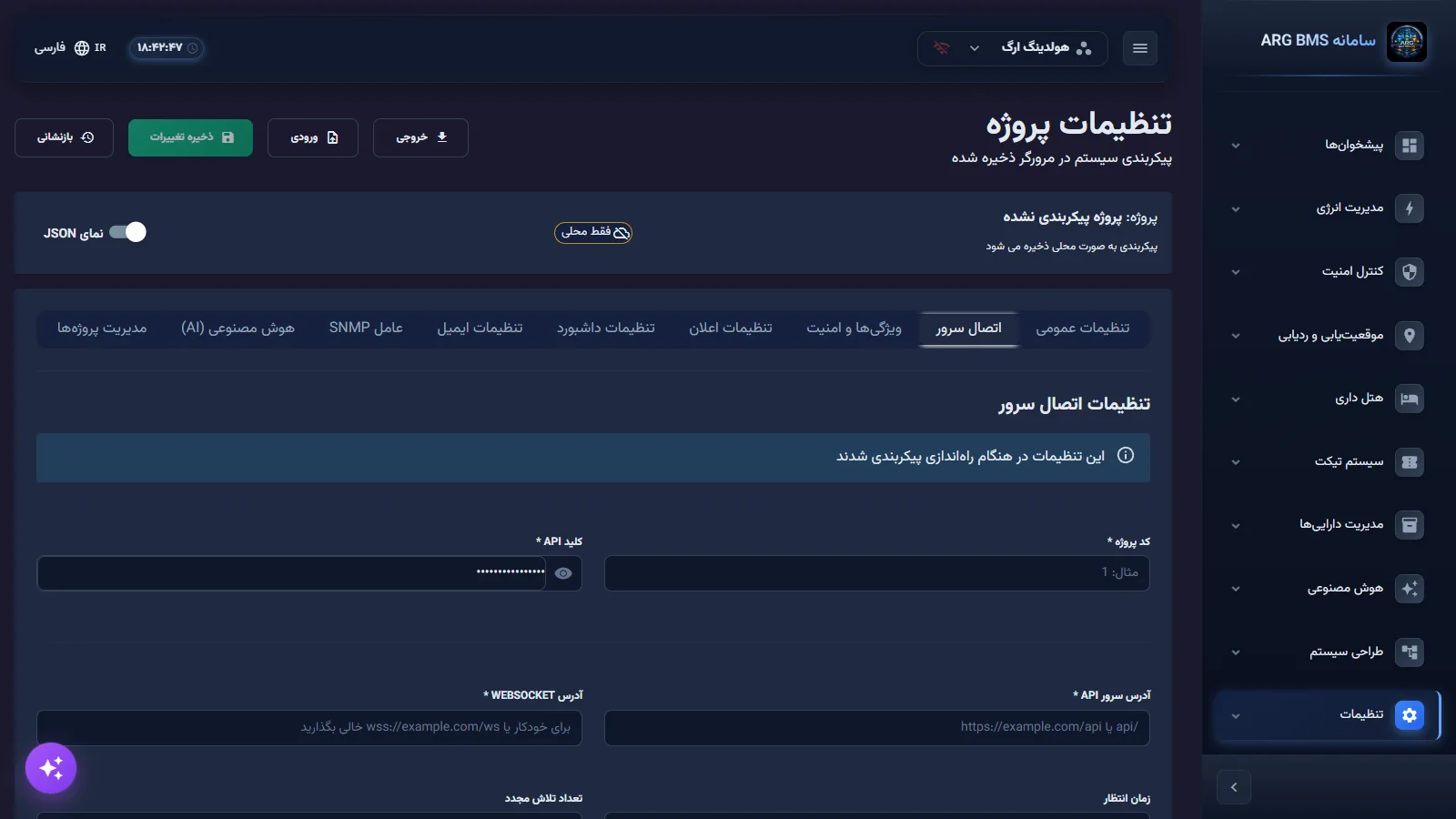Image resolution: width=1456 pixels, height=819 pixels.
Task: Expand the ticket system chevron
Action: 1236,462
